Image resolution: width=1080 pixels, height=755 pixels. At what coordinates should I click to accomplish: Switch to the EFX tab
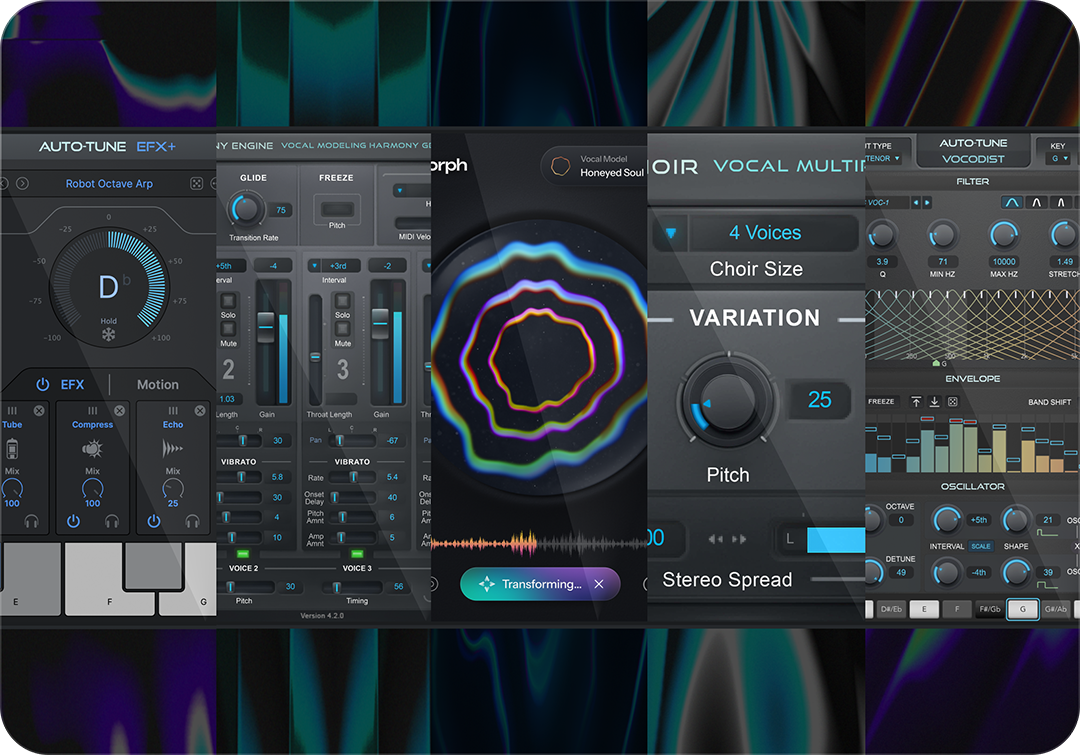pyautogui.click(x=72, y=384)
